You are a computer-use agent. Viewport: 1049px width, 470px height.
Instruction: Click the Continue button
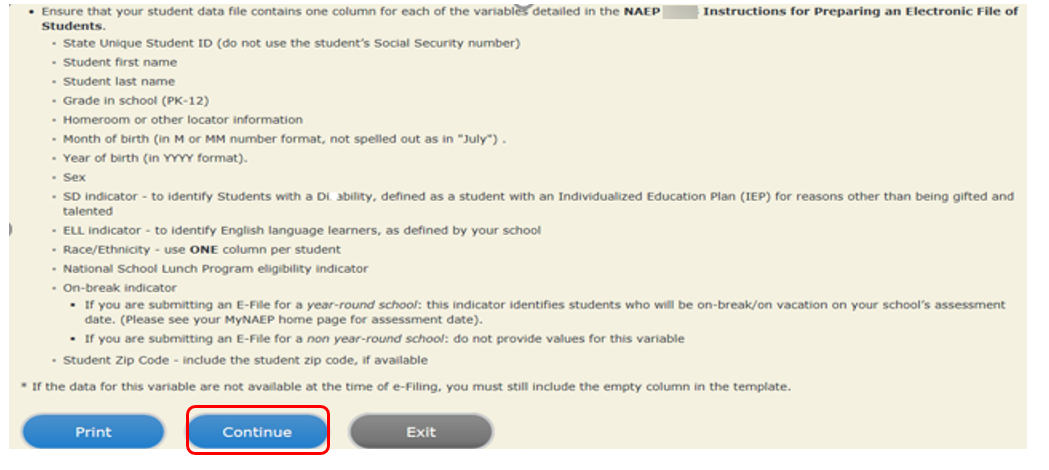click(257, 432)
